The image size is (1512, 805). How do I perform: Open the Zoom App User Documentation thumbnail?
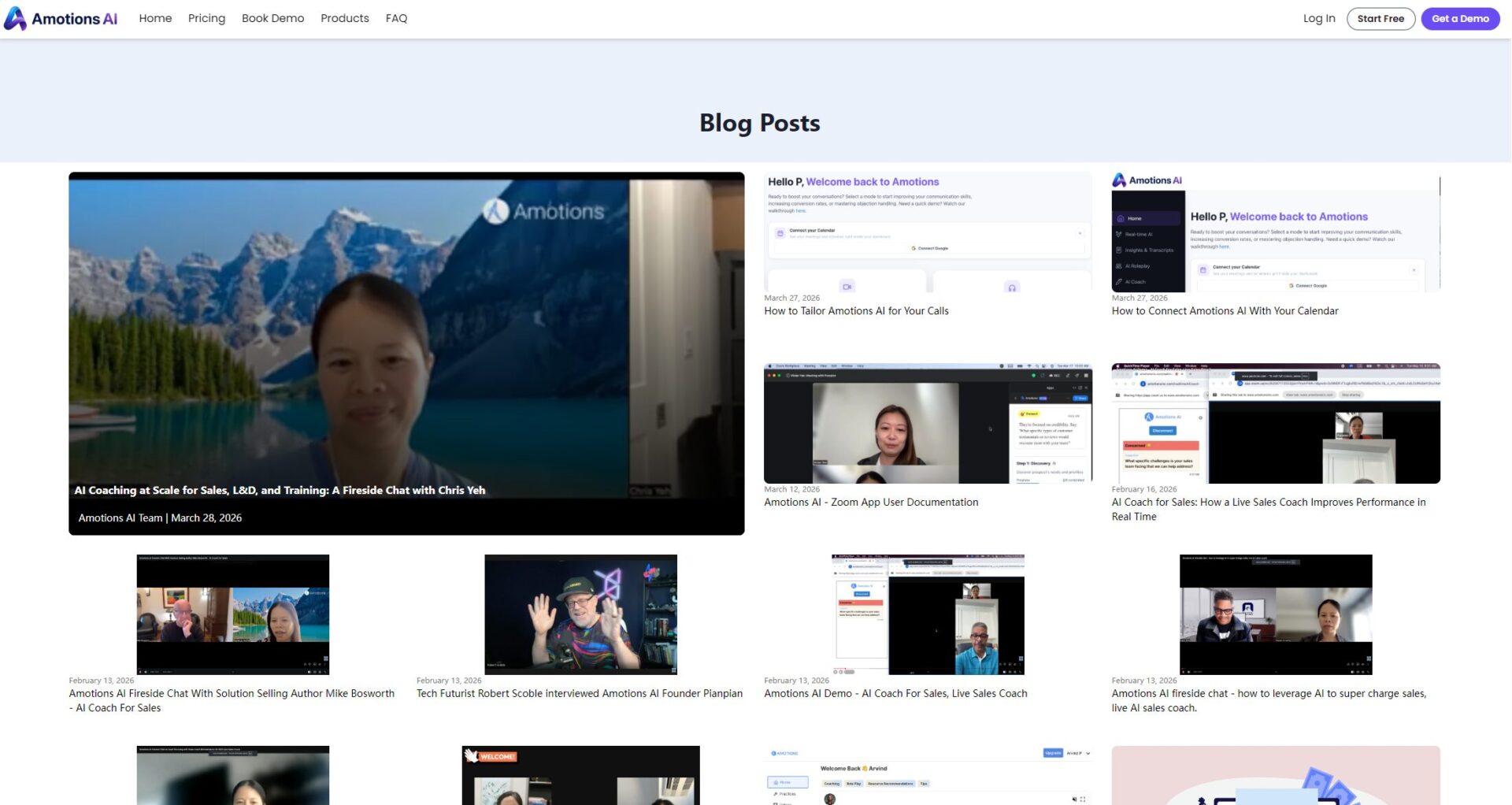[x=928, y=423]
